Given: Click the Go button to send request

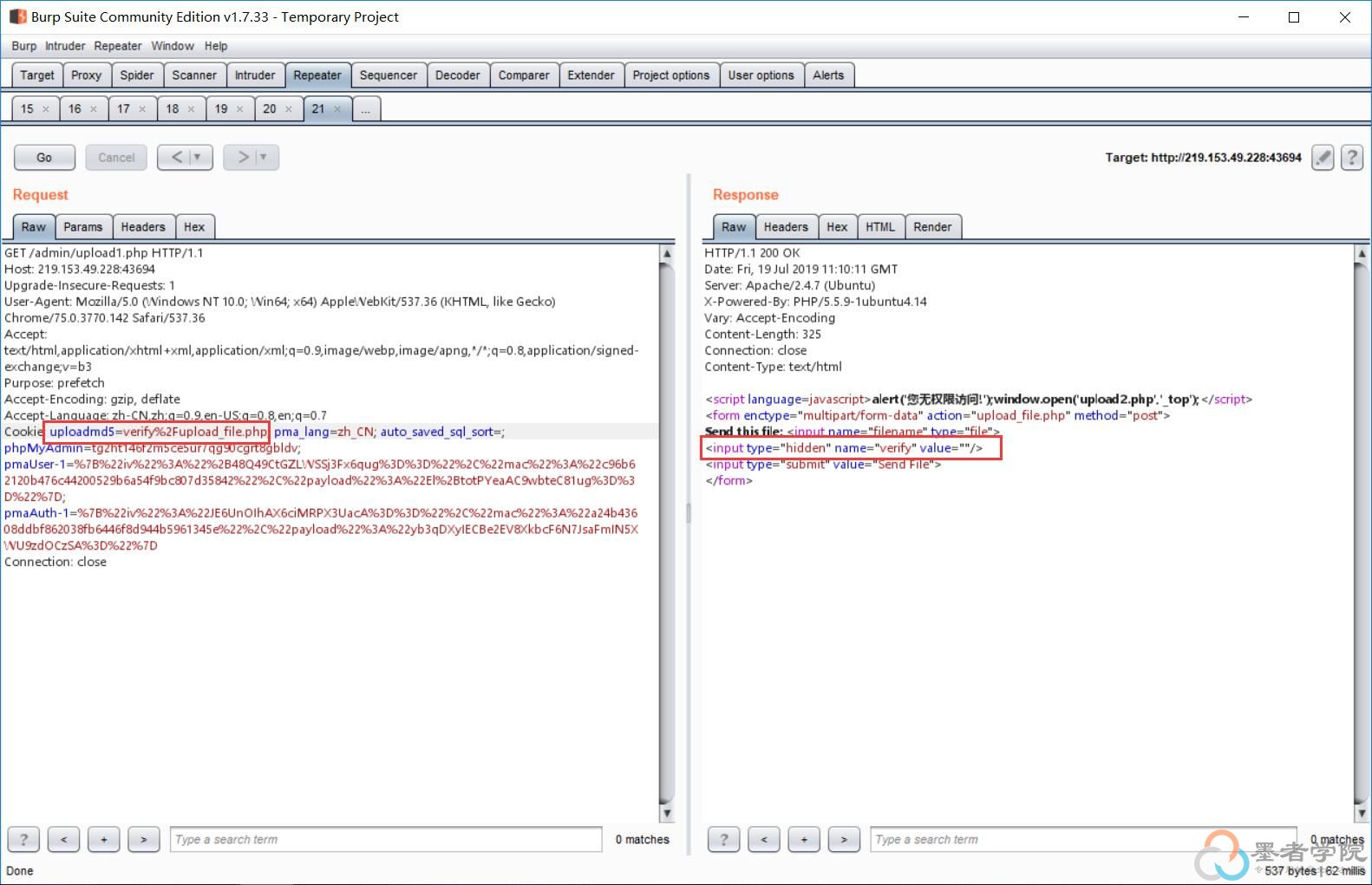Looking at the screenshot, I should [x=44, y=158].
